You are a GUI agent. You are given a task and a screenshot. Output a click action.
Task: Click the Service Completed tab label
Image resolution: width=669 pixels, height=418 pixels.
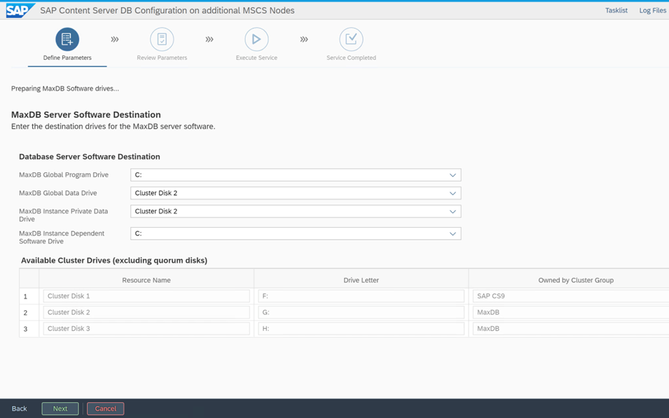351,58
